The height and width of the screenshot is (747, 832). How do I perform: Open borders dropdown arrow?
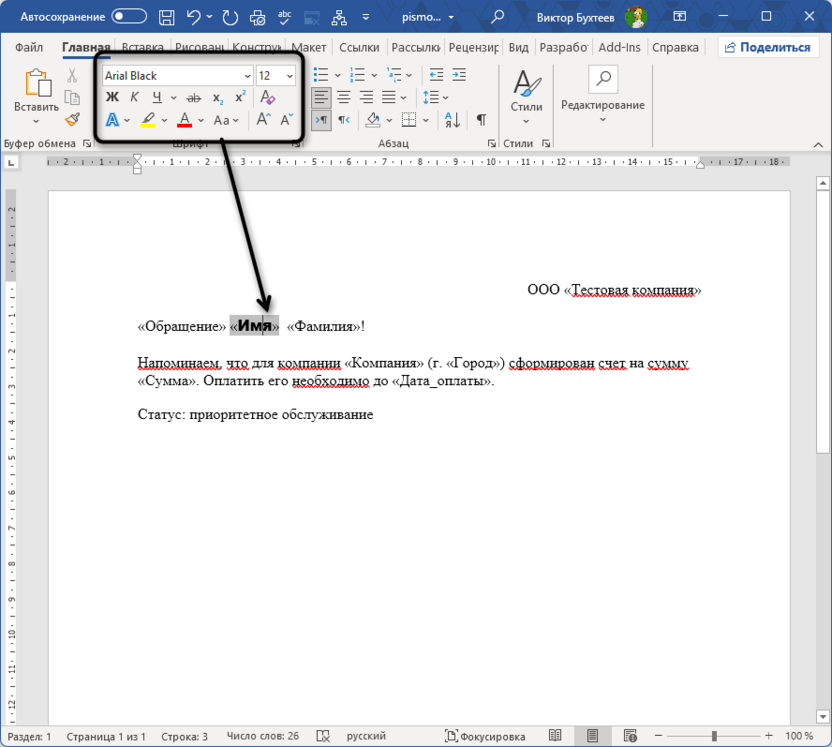pos(426,120)
